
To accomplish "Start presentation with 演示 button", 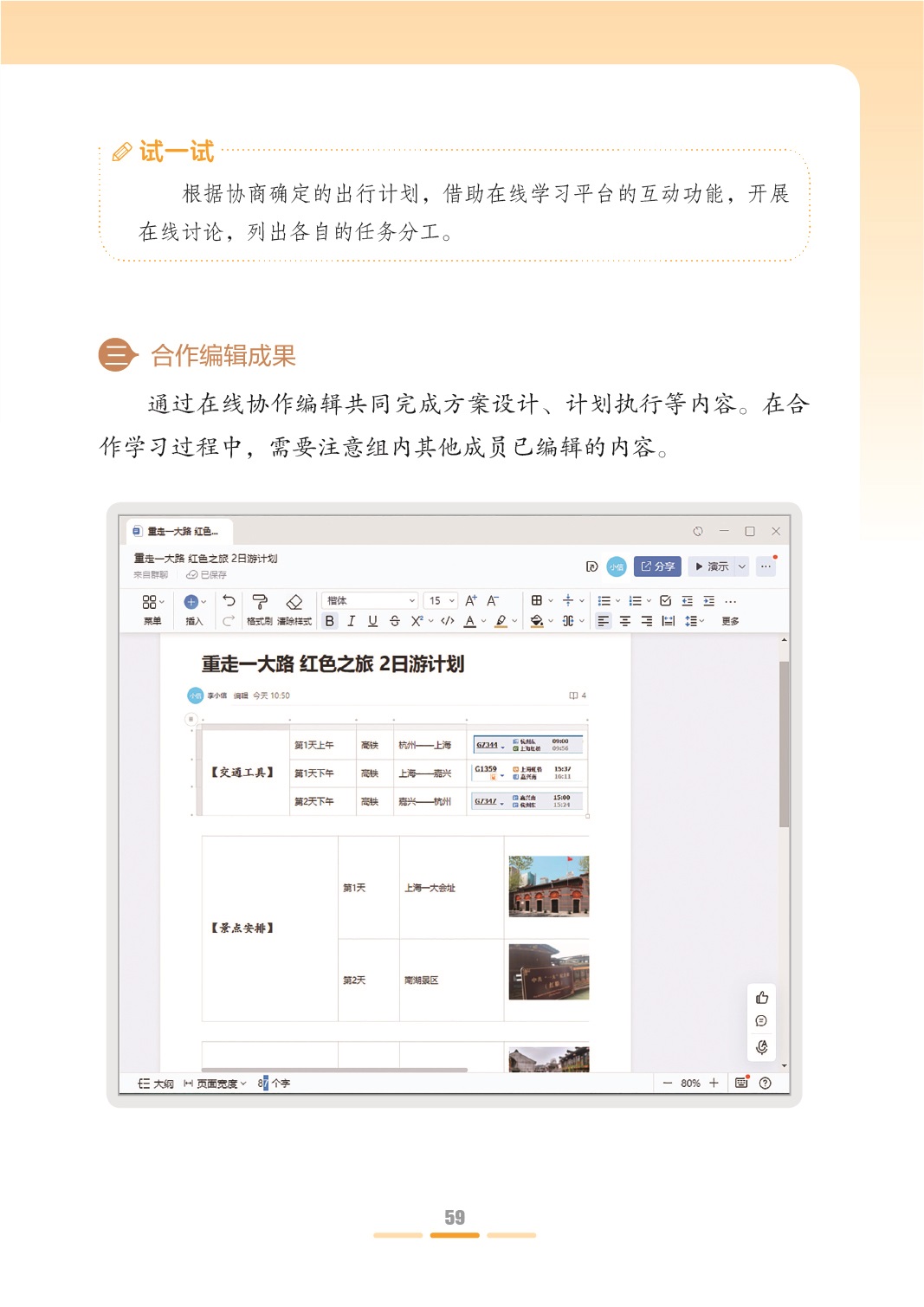I will [712, 566].
